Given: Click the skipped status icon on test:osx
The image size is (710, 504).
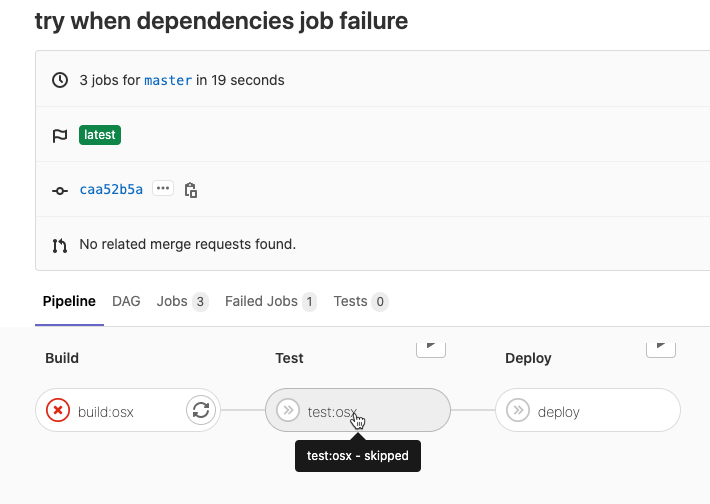Looking at the screenshot, I should 288,410.
